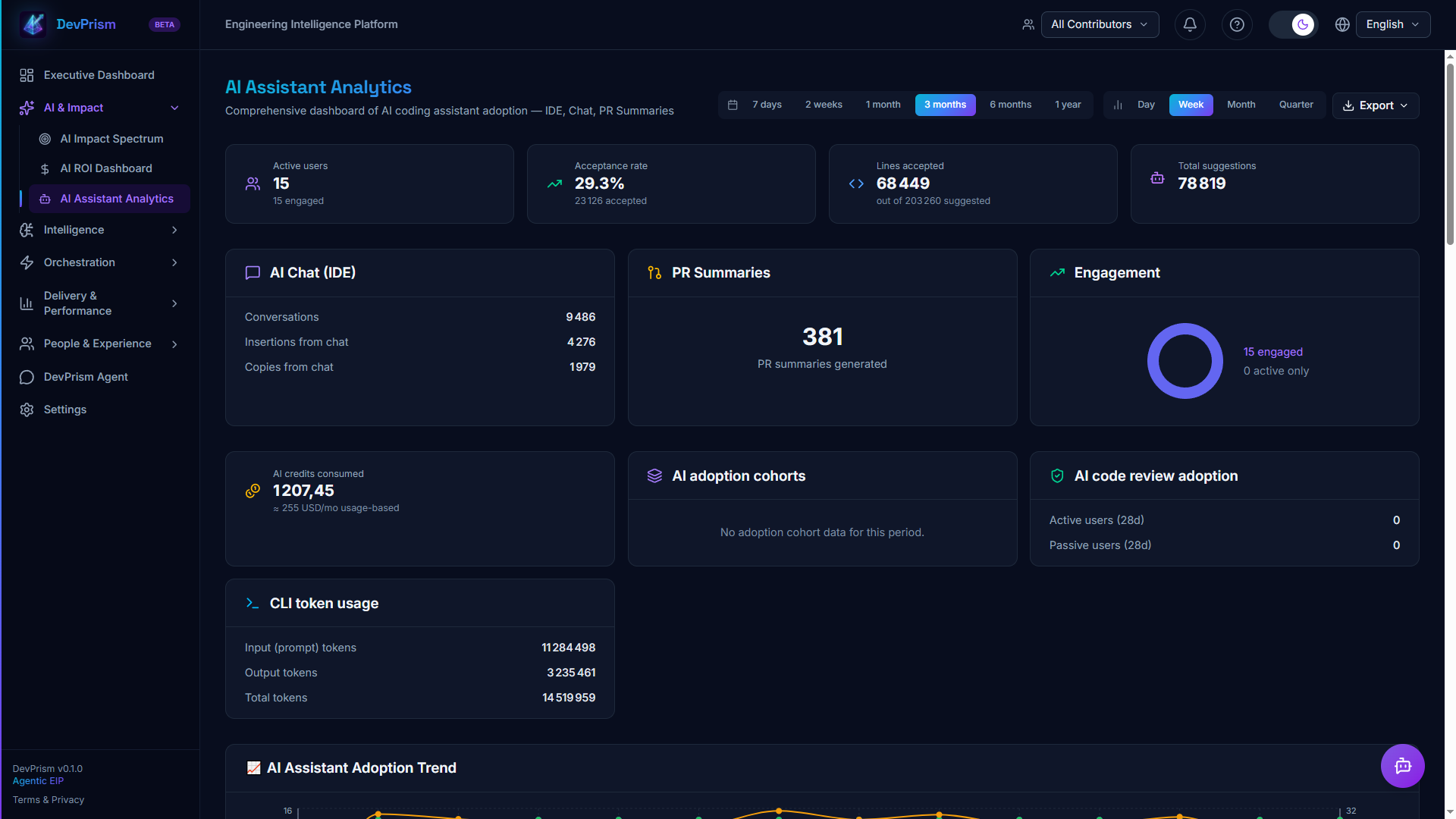Click the AI credits consumed coins icon
This screenshot has height=819, width=1456.
point(253,491)
